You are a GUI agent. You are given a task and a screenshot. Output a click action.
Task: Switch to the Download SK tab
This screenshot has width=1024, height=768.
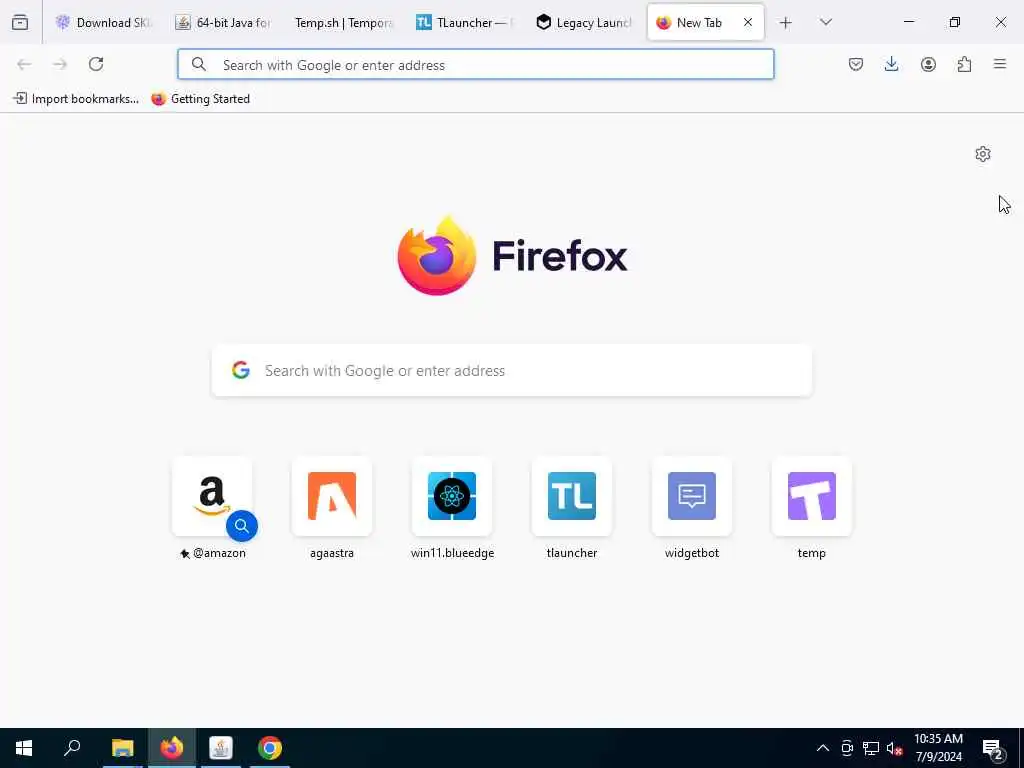point(102,23)
